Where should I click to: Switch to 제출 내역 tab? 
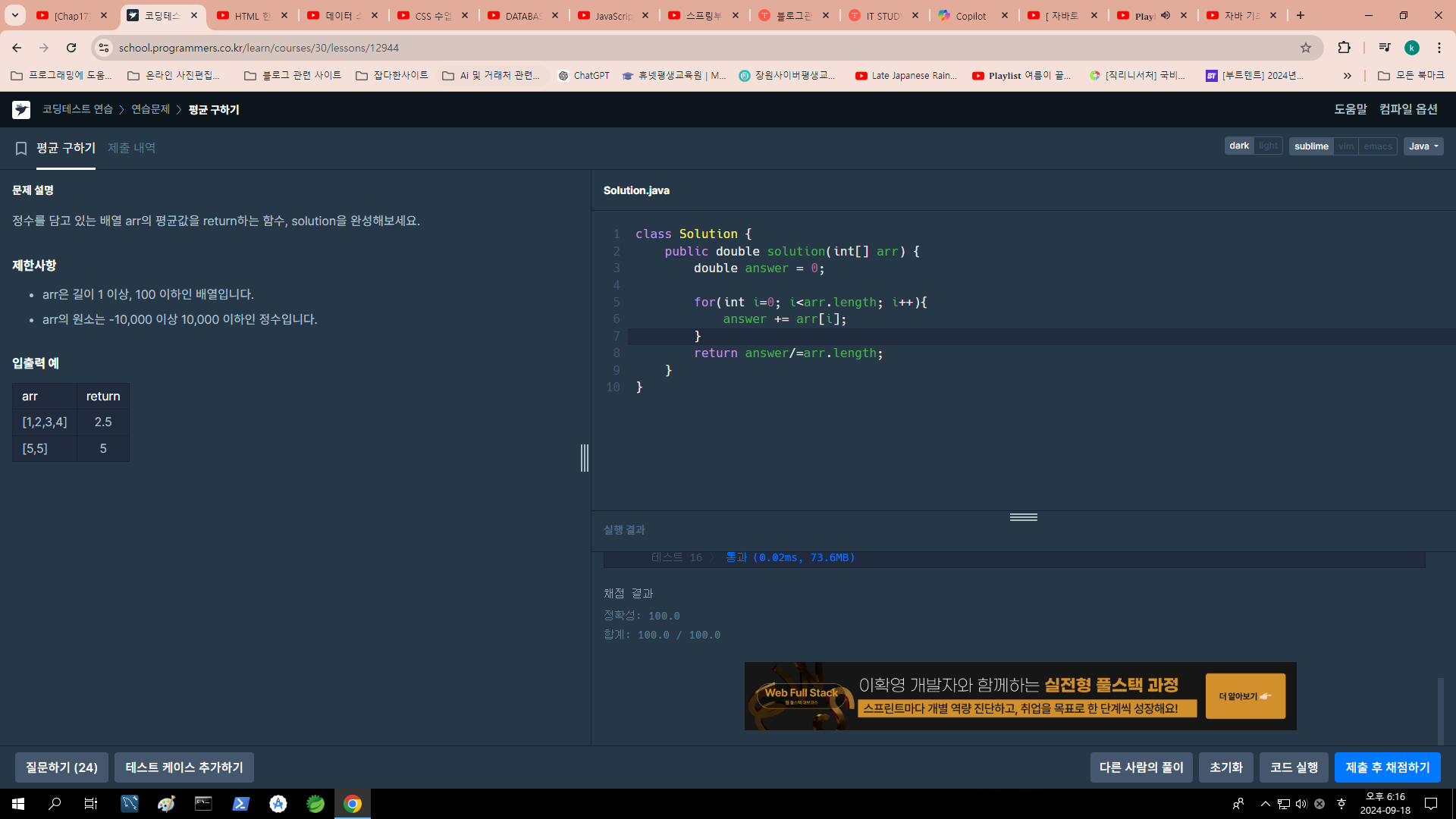coord(131,148)
